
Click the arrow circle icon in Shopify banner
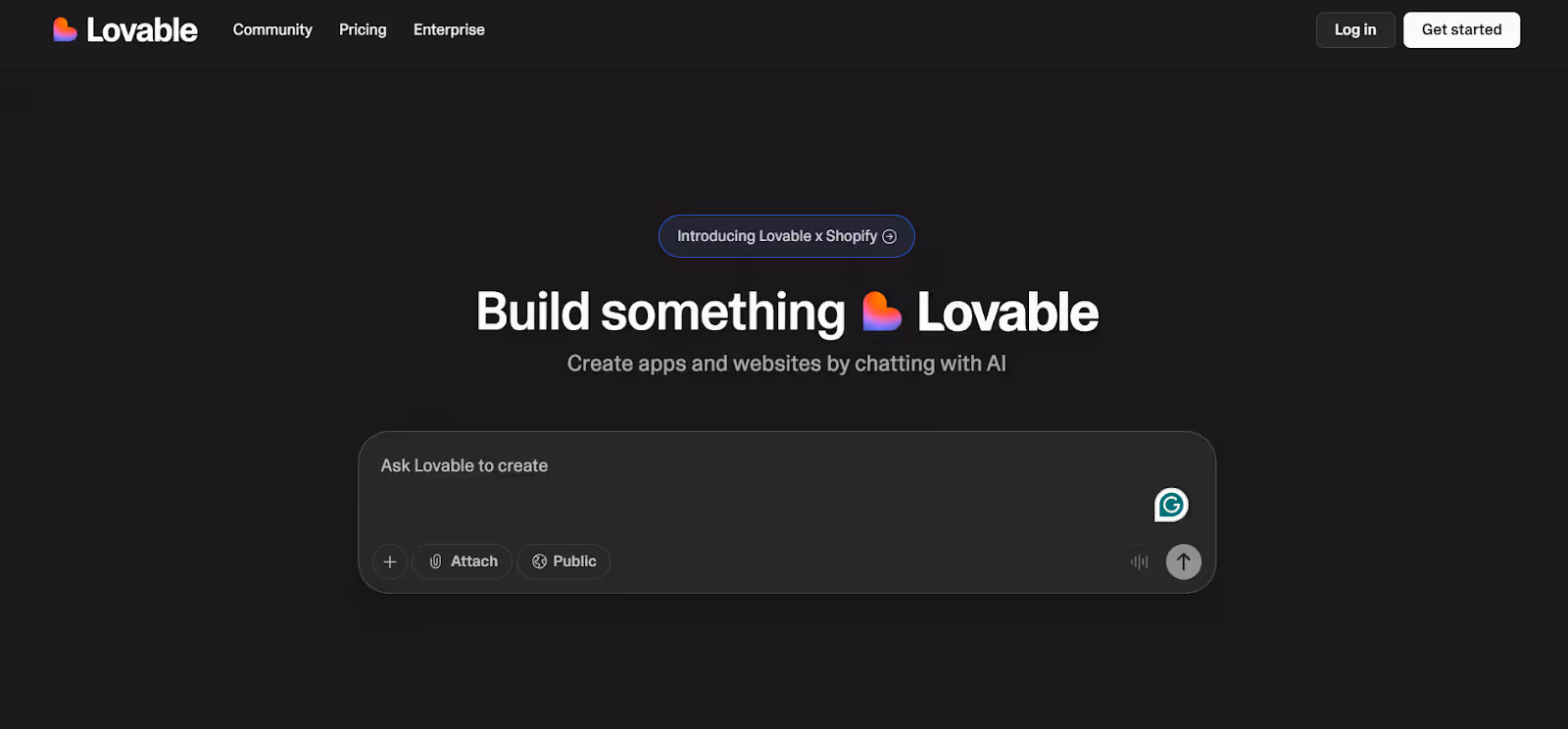coord(890,236)
